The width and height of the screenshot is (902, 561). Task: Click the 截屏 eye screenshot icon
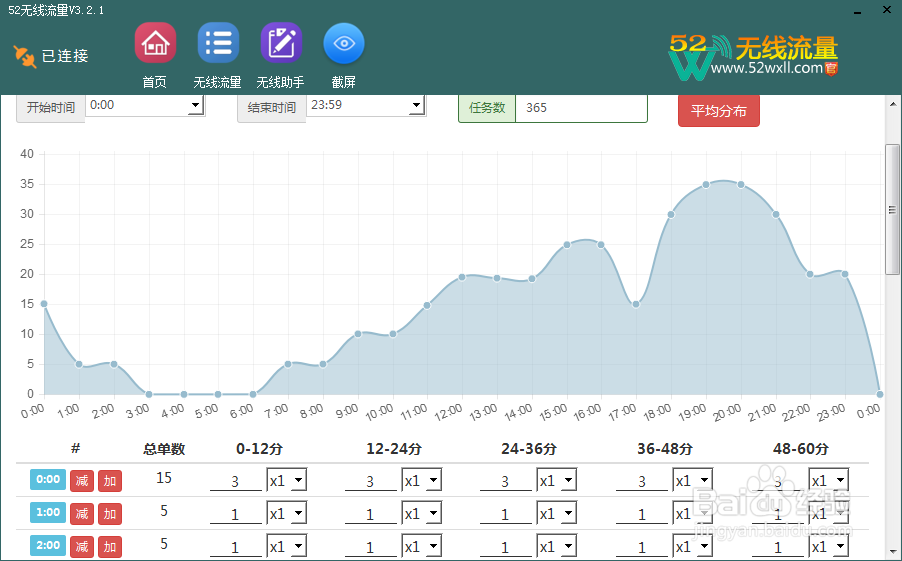[x=344, y=43]
